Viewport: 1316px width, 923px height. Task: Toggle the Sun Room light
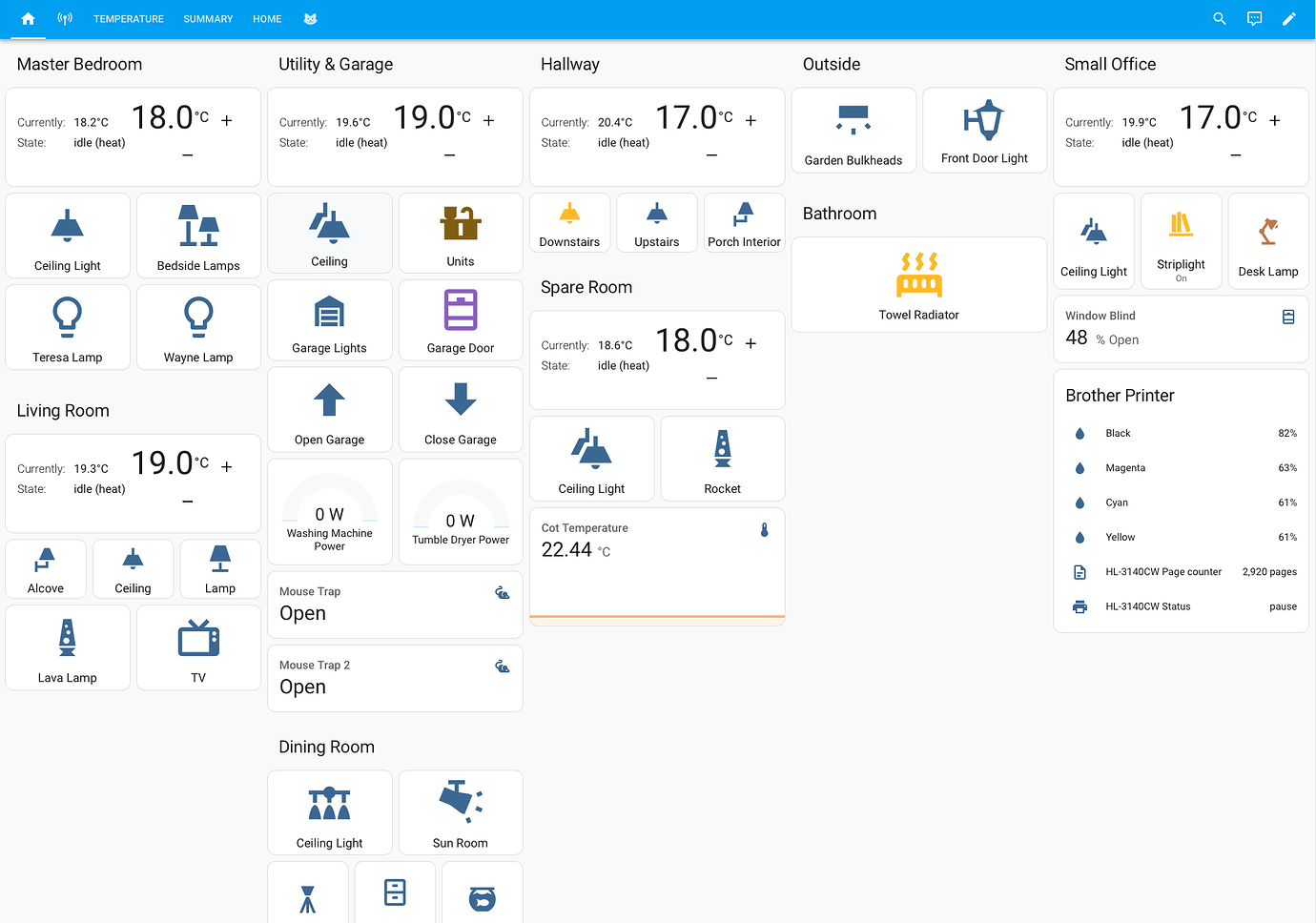pyautogui.click(x=461, y=812)
